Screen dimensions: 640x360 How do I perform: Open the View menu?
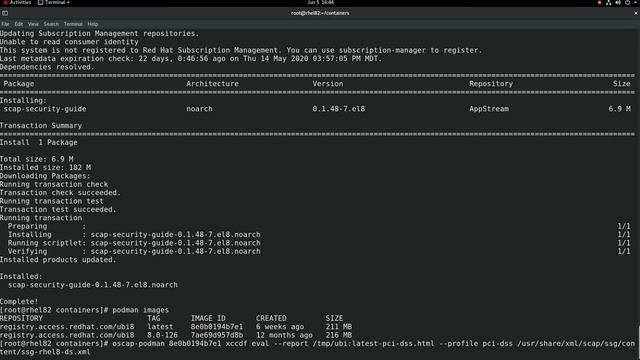(33, 24)
